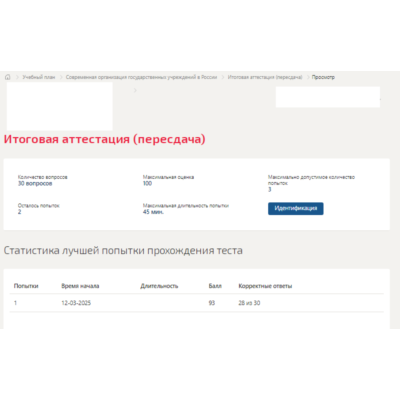400x400 pixels.
Task: Click the Попытки column header
Action: [x=26, y=286]
